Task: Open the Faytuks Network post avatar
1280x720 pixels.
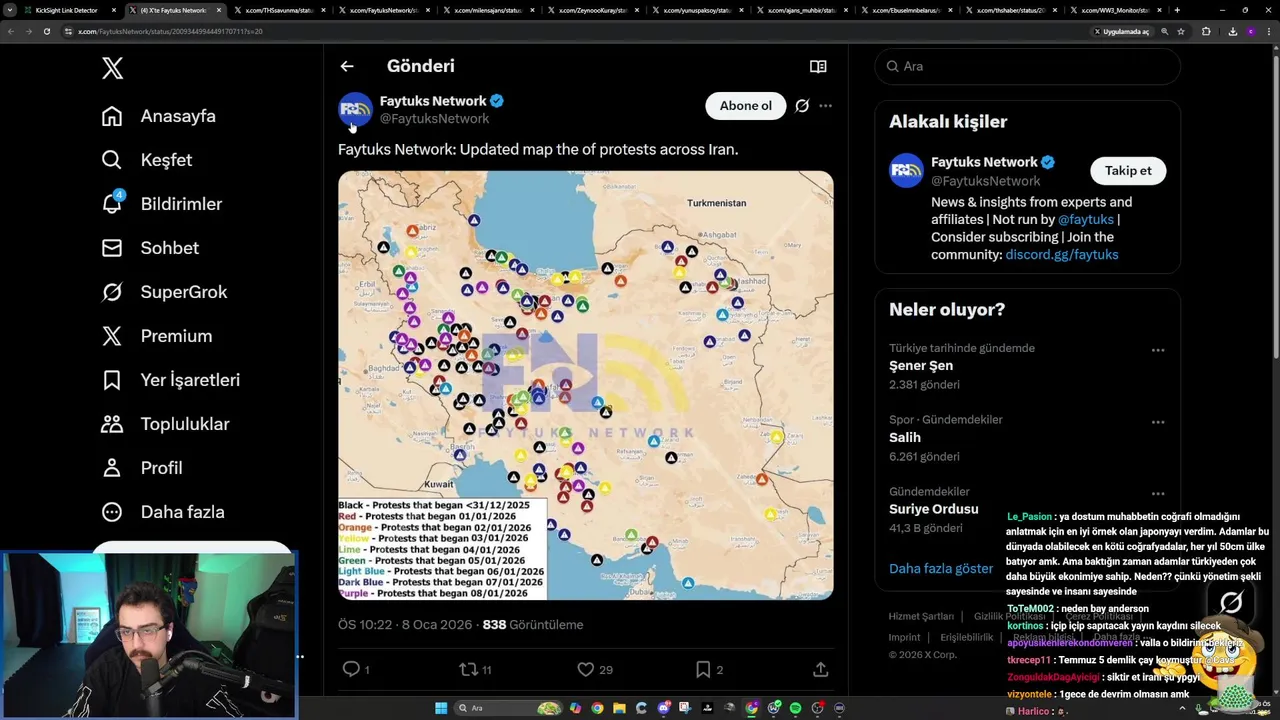Action: click(355, 110)
